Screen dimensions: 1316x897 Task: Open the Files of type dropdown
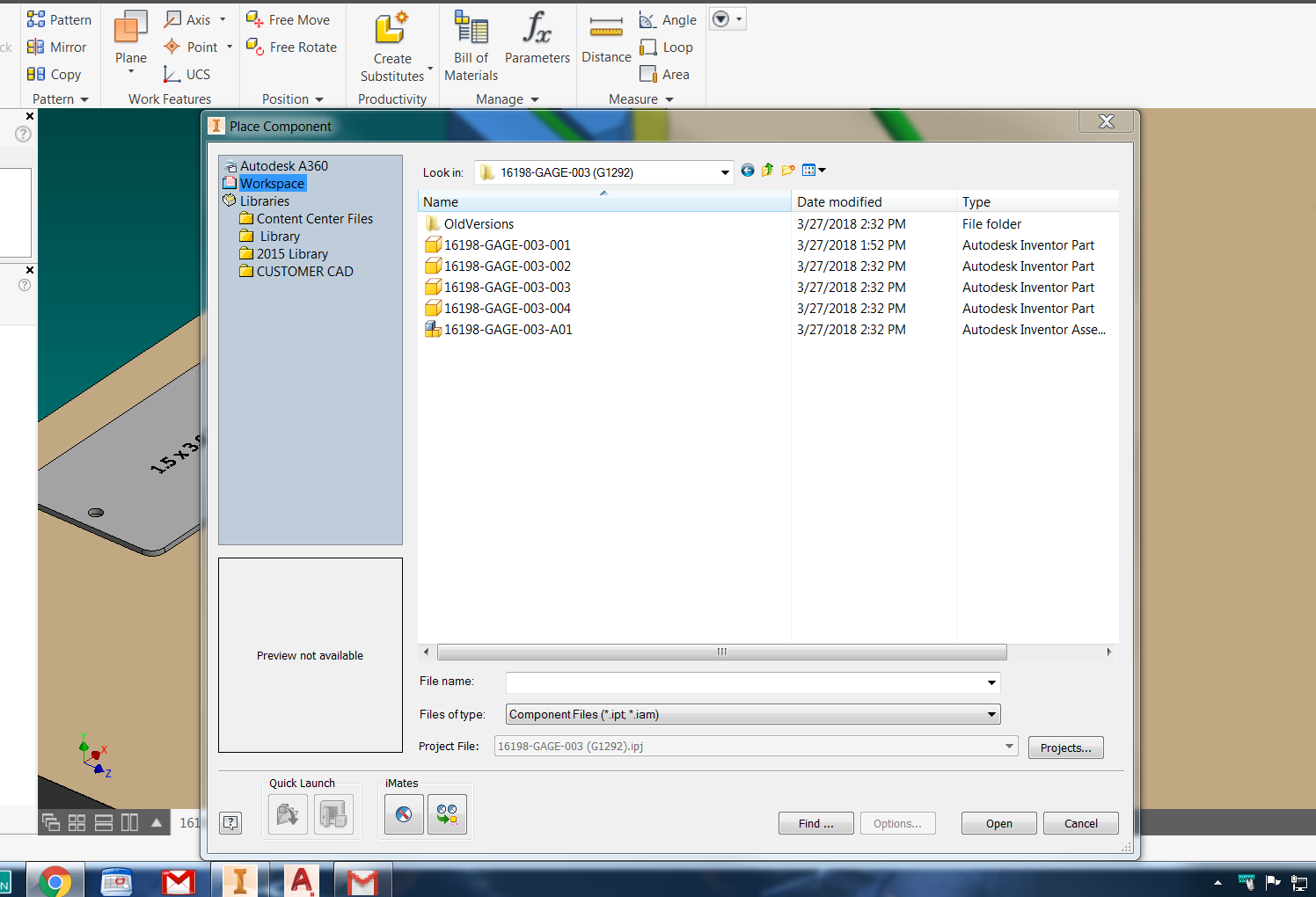tap(991, 714)
